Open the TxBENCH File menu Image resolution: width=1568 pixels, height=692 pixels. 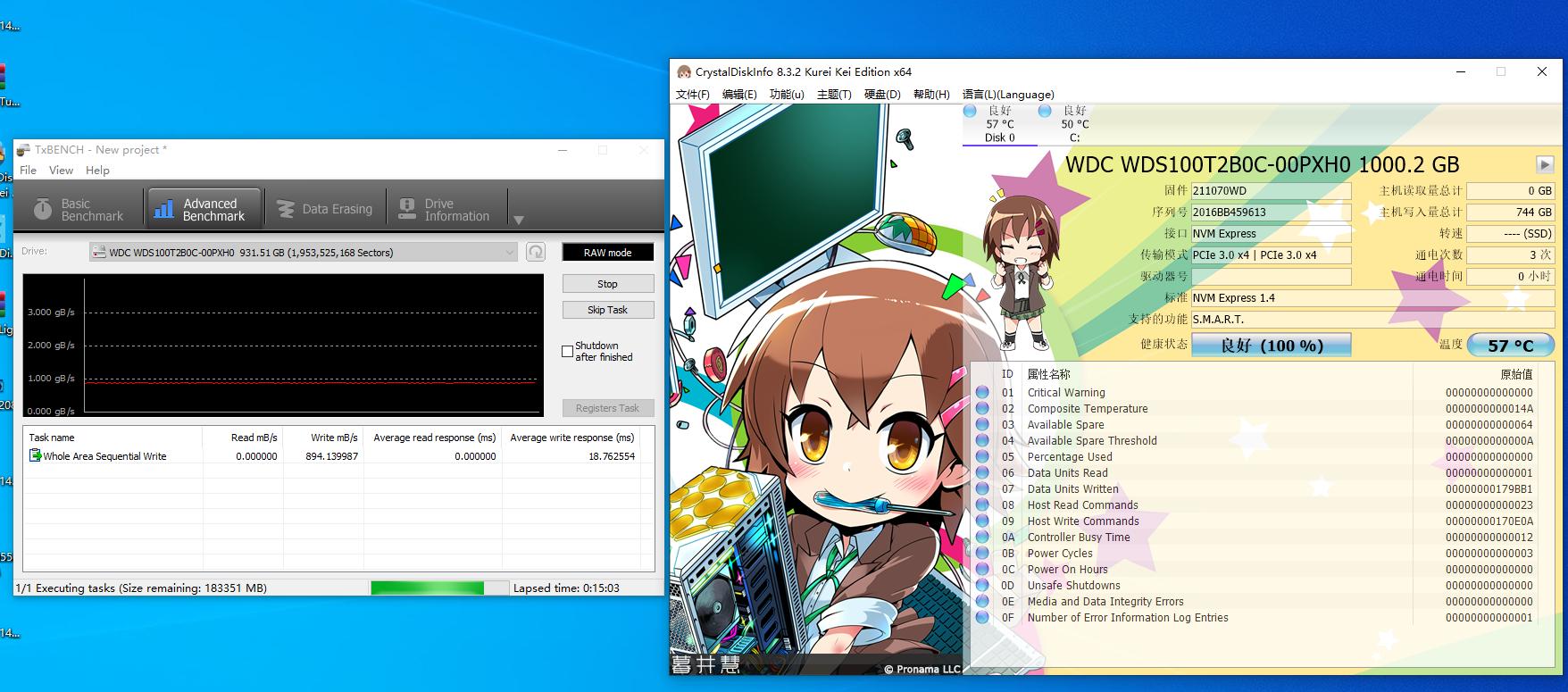pos(29,170)
